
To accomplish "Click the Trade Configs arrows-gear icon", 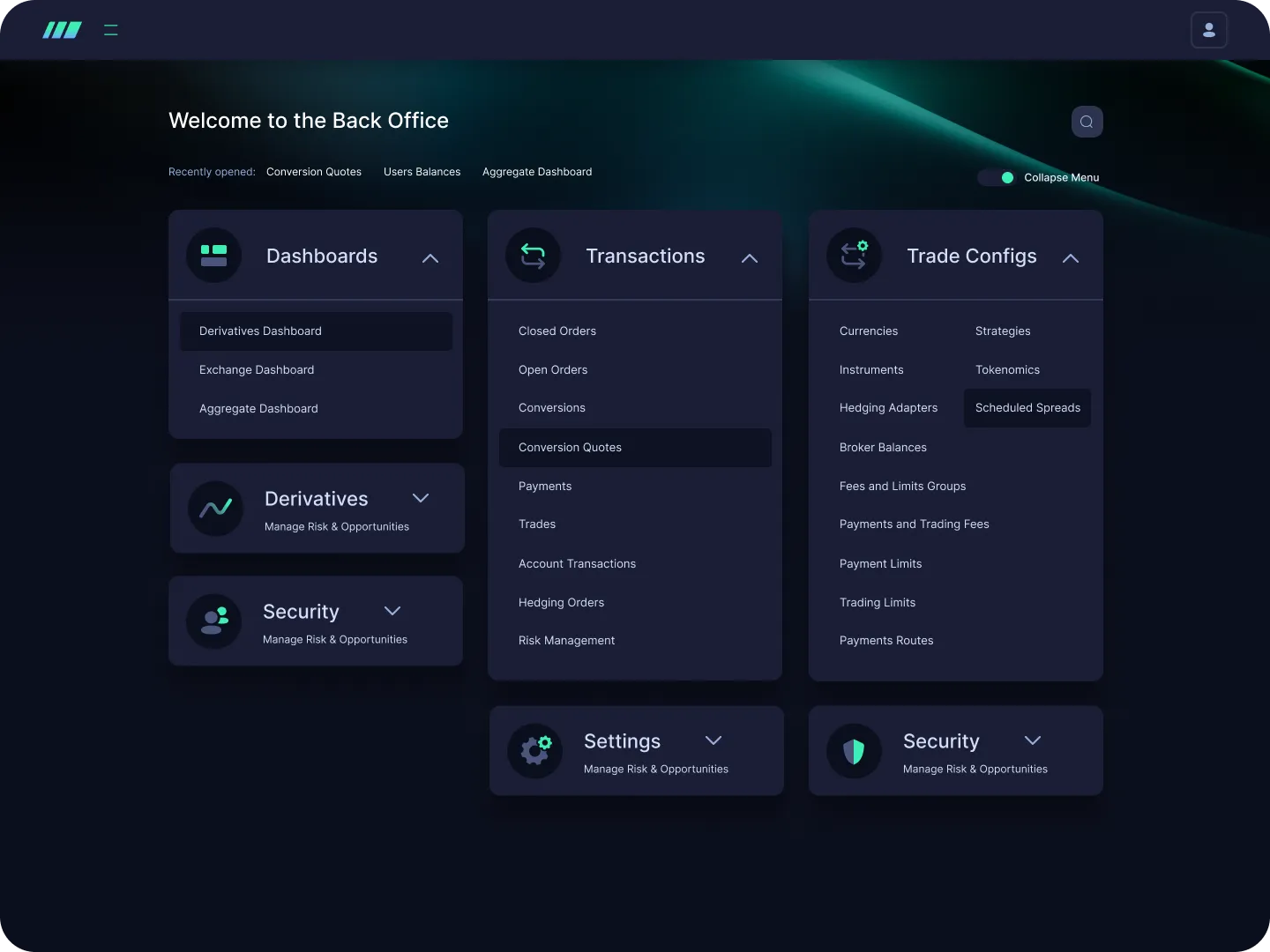I will click(854, 256).
